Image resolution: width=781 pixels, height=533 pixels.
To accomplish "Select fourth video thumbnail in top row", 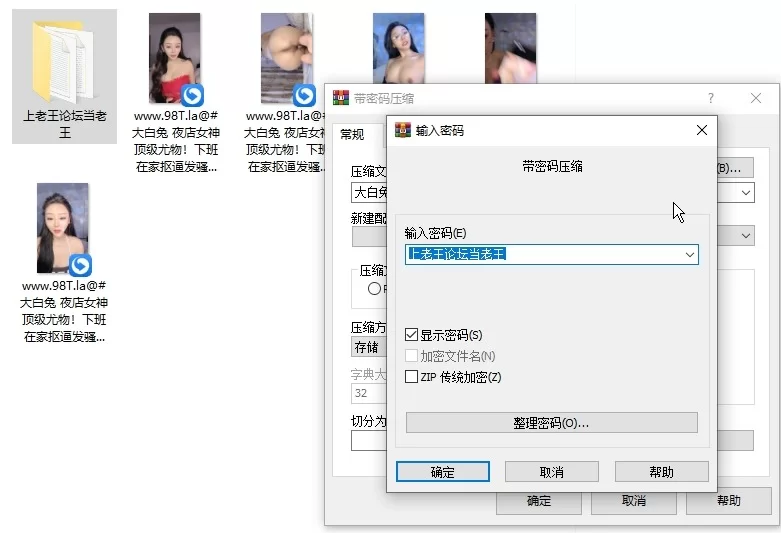I will (x=511, y=48).
